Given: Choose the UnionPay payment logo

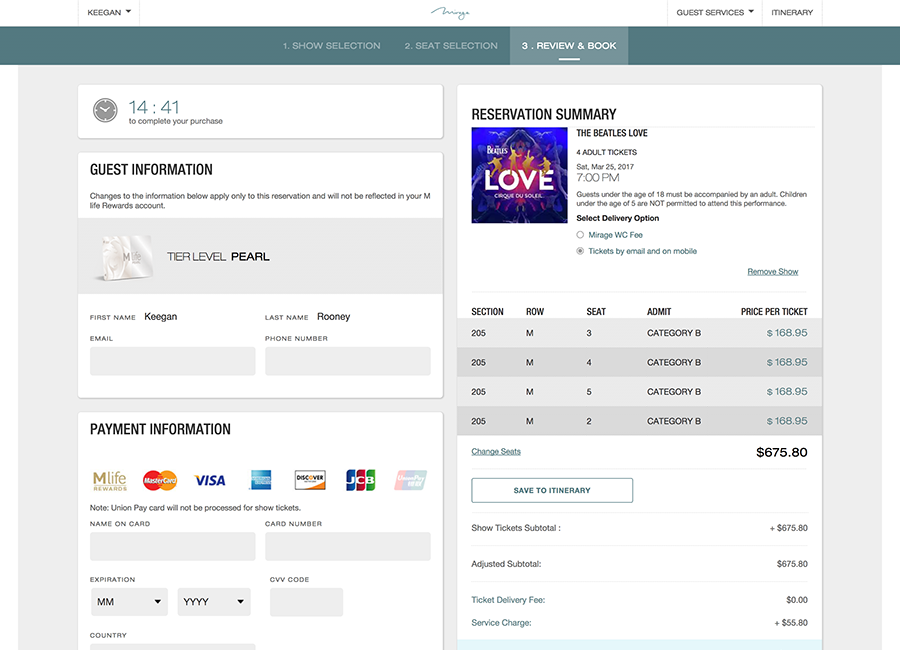Looking at the screenshot, I should tap(410, 479).
